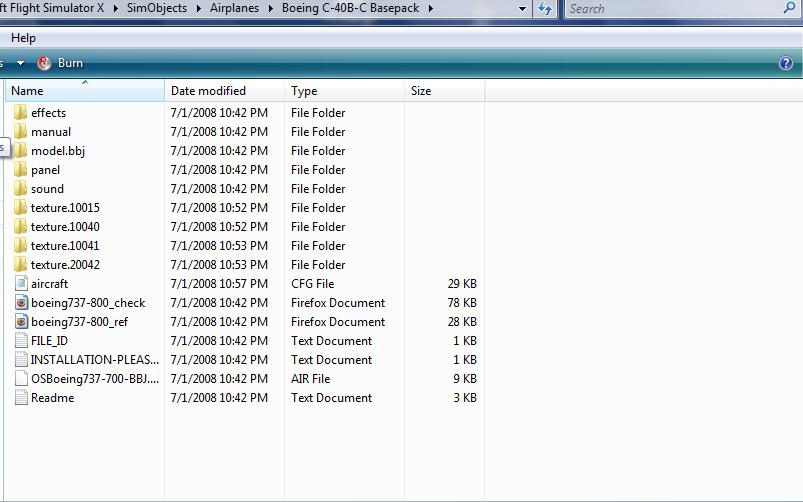Image resolution: width=803 pixels, height=502 pixels.
Task: Open the Help question mark icon
Action: point(786,63)
